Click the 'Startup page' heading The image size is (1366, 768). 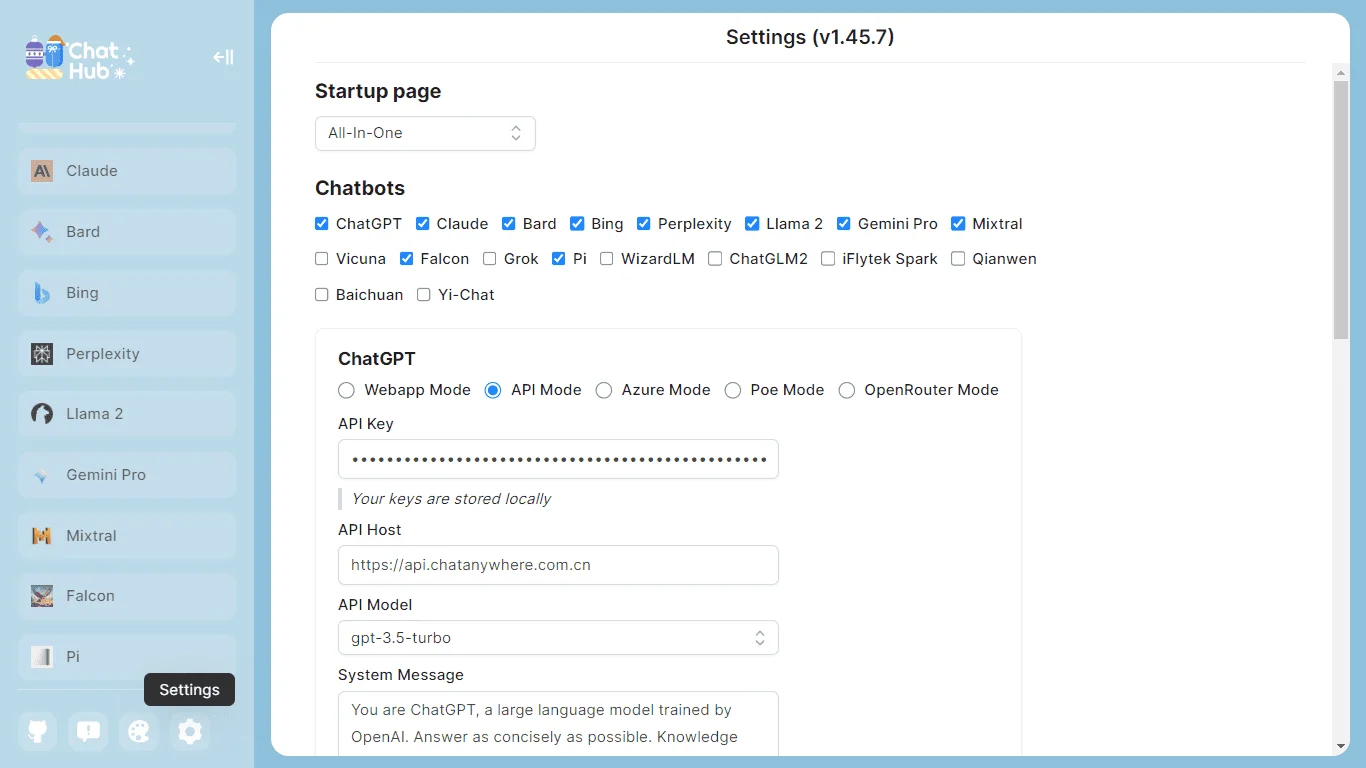click(x=378, y=91)
